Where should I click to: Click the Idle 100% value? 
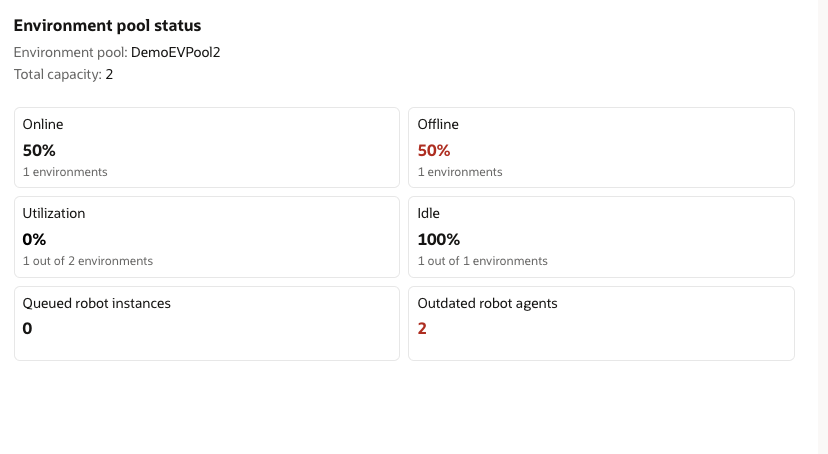438,239
